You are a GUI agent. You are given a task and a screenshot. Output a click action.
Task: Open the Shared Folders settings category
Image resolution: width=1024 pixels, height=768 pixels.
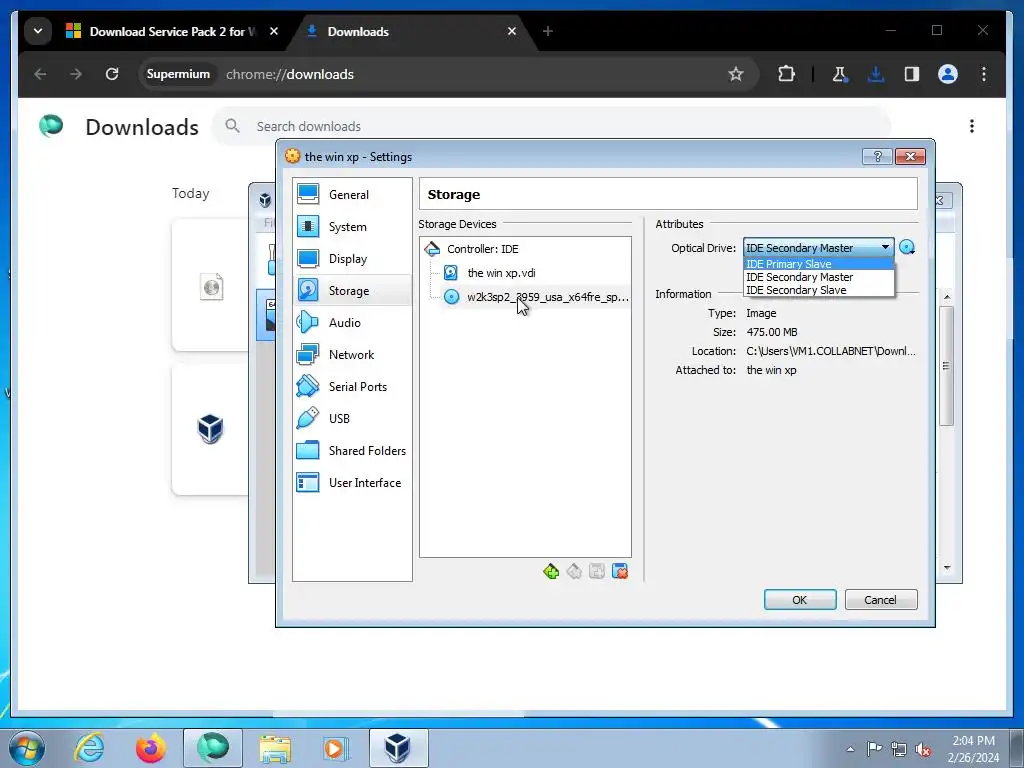[352, 451]
